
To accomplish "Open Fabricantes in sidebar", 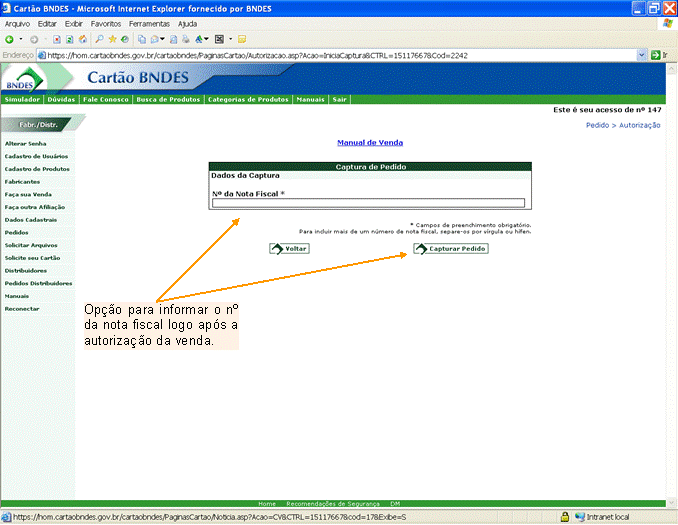I will coord(22,182).
